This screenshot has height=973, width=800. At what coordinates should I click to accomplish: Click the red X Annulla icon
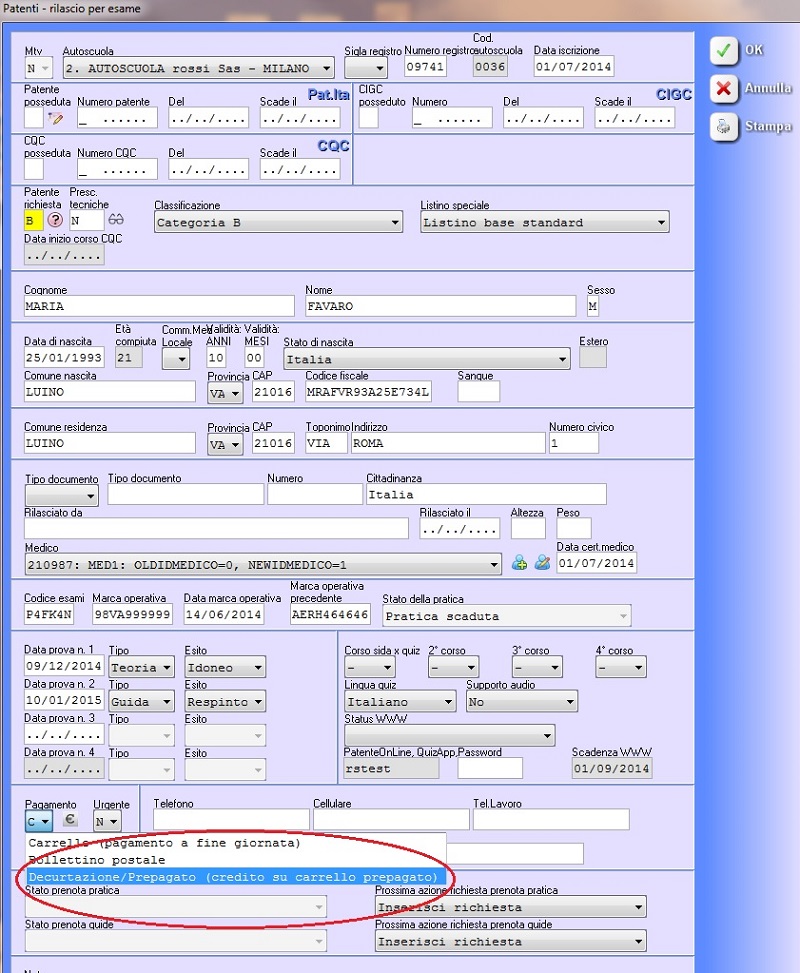pos(723,89)
